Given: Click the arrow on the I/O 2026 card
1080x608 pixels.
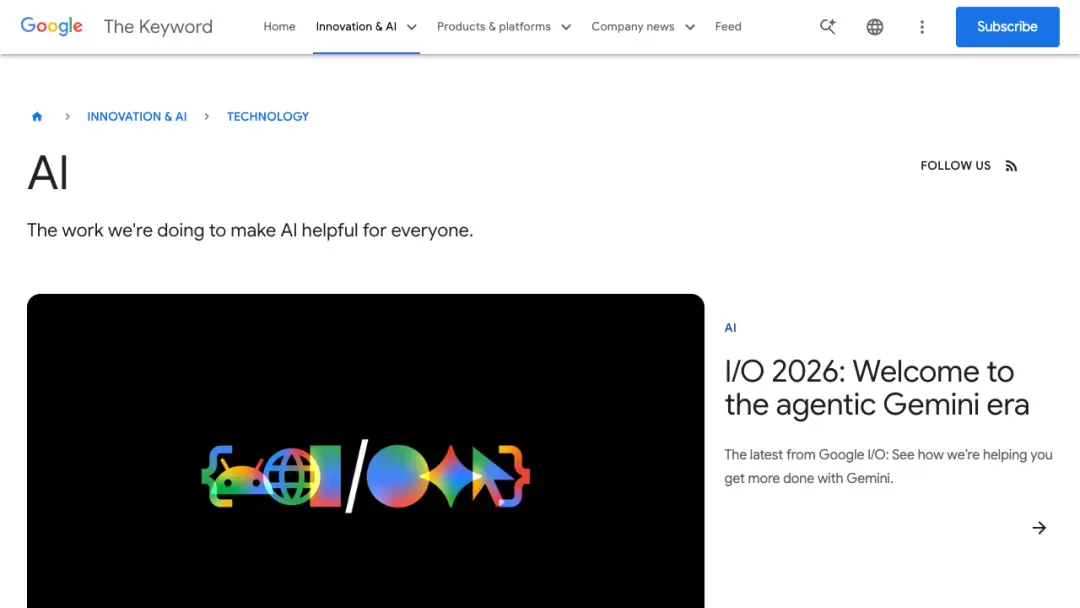Looking at the screenshot, I should [1039, 528].
